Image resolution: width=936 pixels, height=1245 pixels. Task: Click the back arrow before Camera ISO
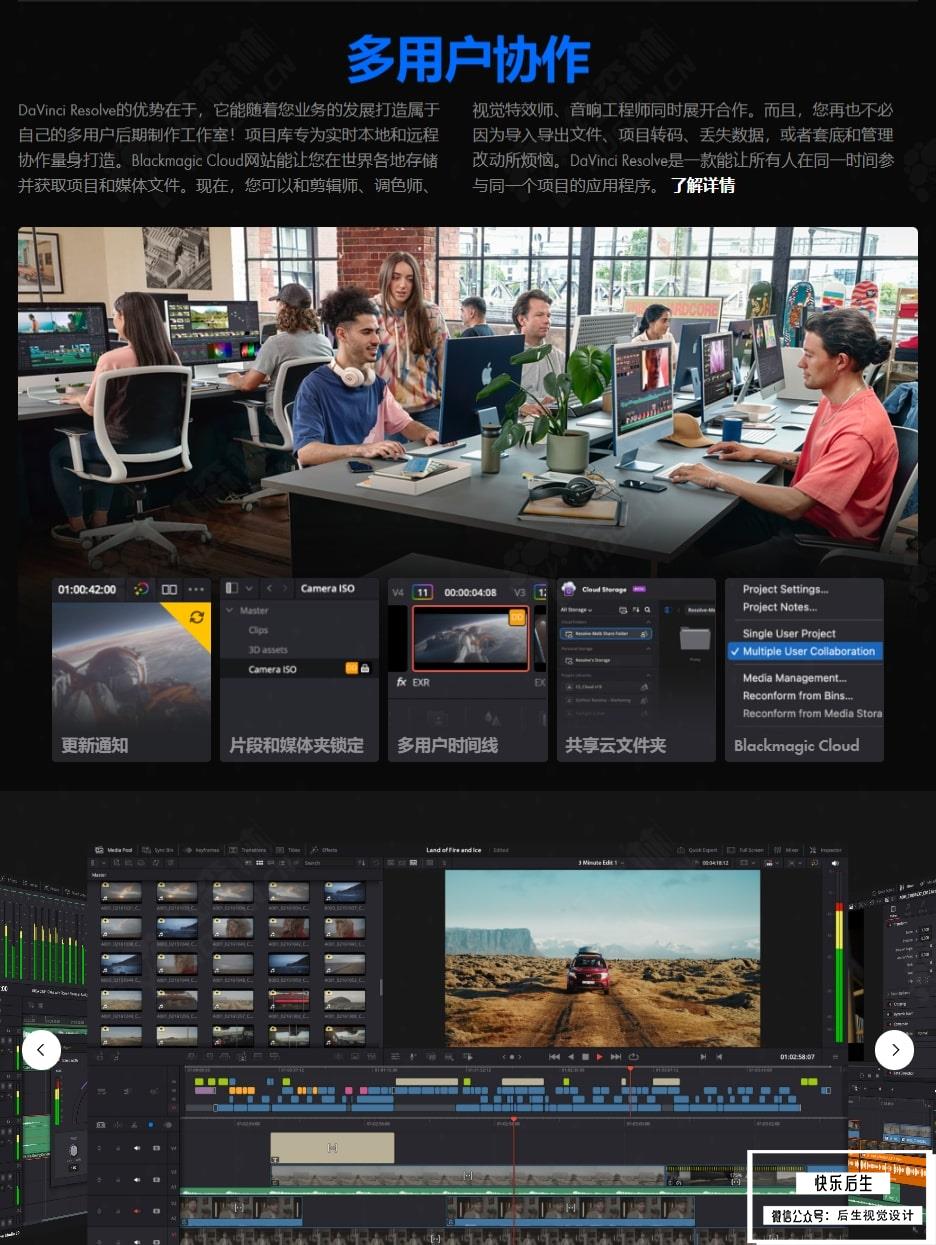[x=269, y=589]
